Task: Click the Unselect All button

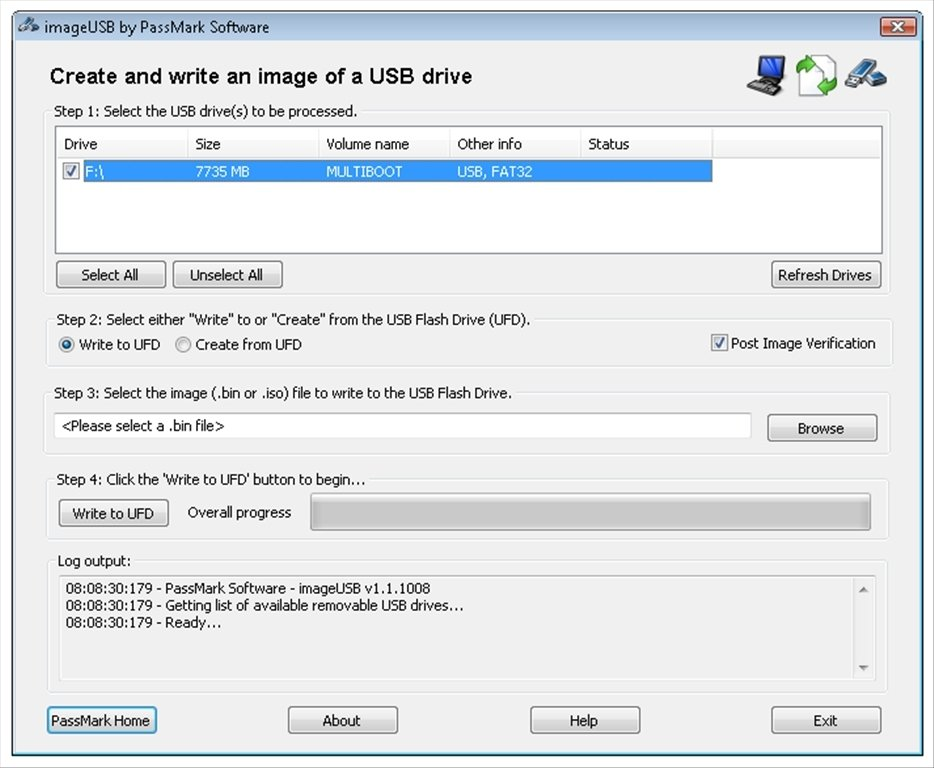Action: pos(228,275)
